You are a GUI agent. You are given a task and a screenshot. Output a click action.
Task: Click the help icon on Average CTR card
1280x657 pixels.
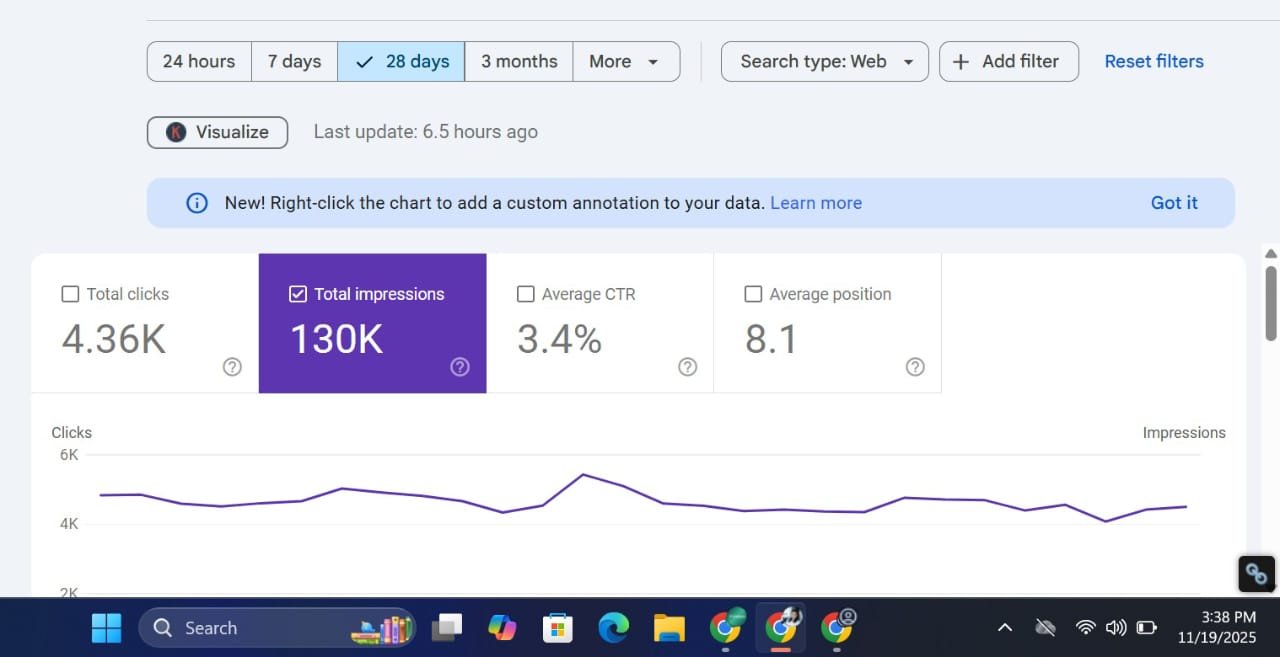tap(687, 367)
